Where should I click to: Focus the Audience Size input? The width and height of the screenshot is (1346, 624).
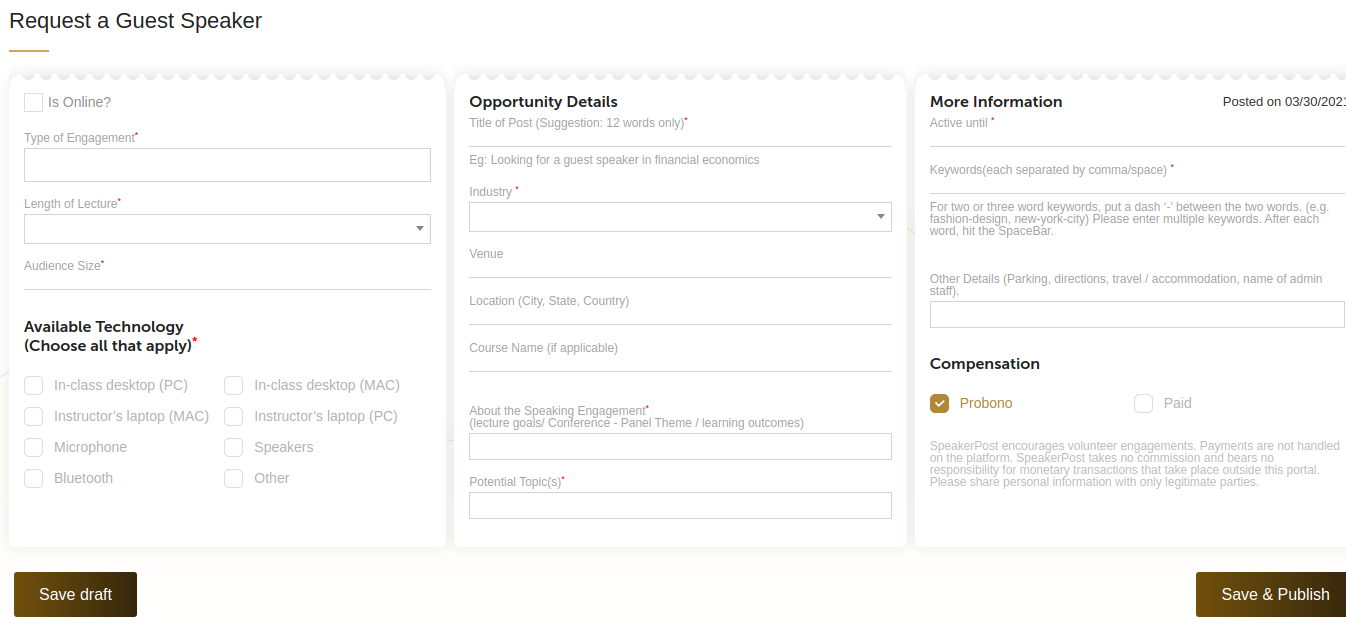227,279
